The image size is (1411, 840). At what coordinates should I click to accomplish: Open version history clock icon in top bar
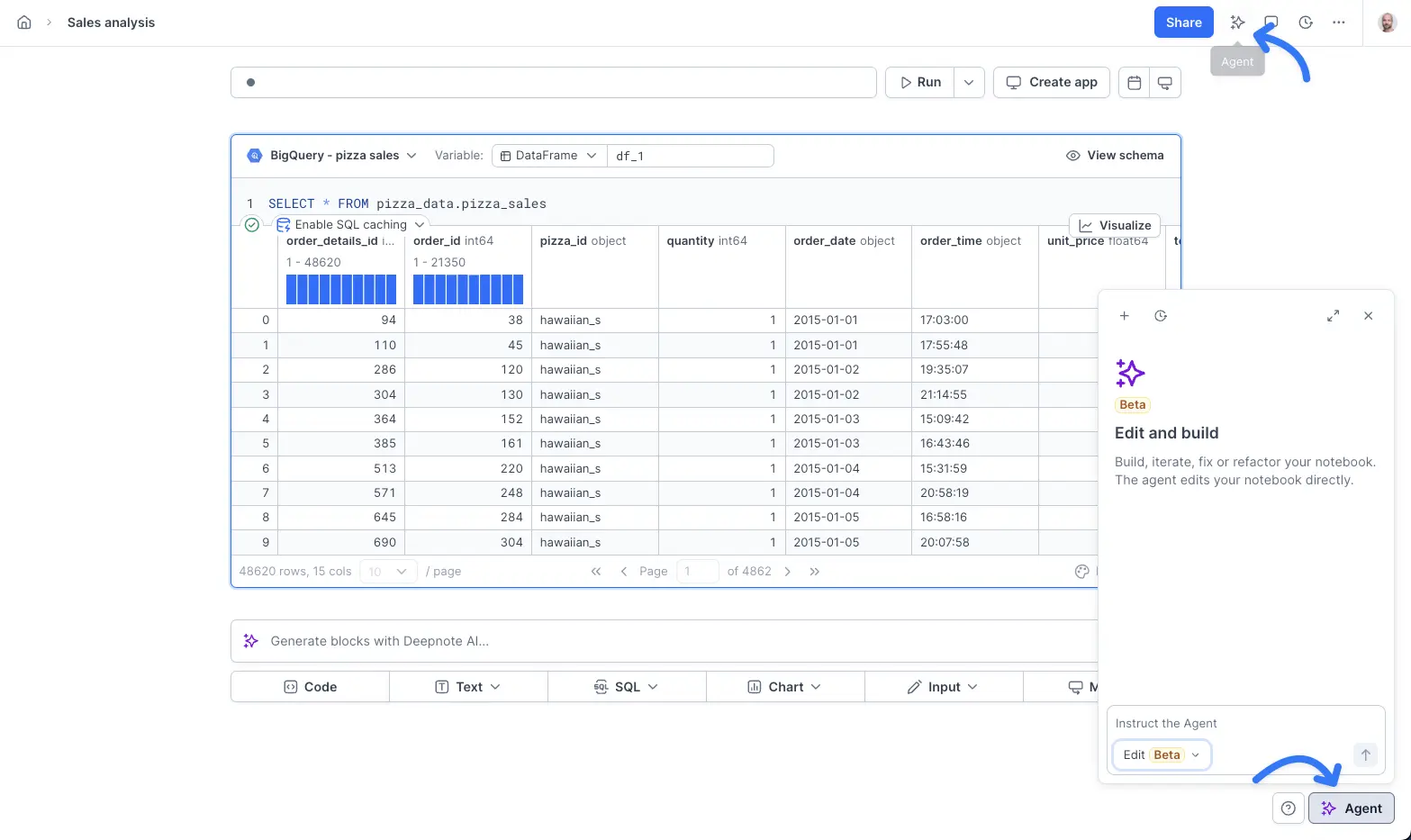tap(1306, 23)
